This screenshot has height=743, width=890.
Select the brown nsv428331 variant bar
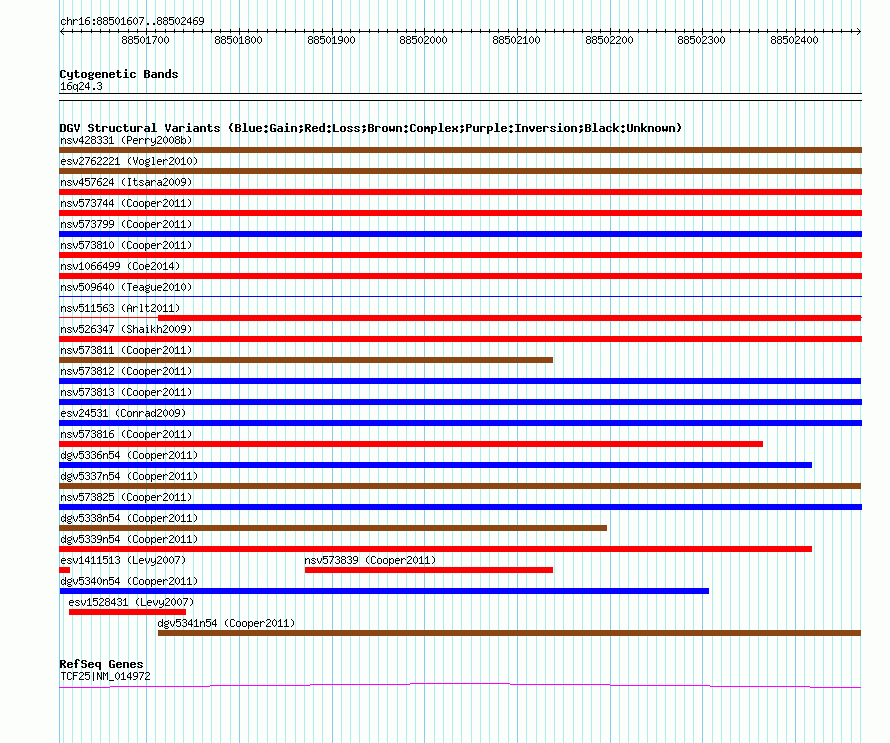pos(460,150)
